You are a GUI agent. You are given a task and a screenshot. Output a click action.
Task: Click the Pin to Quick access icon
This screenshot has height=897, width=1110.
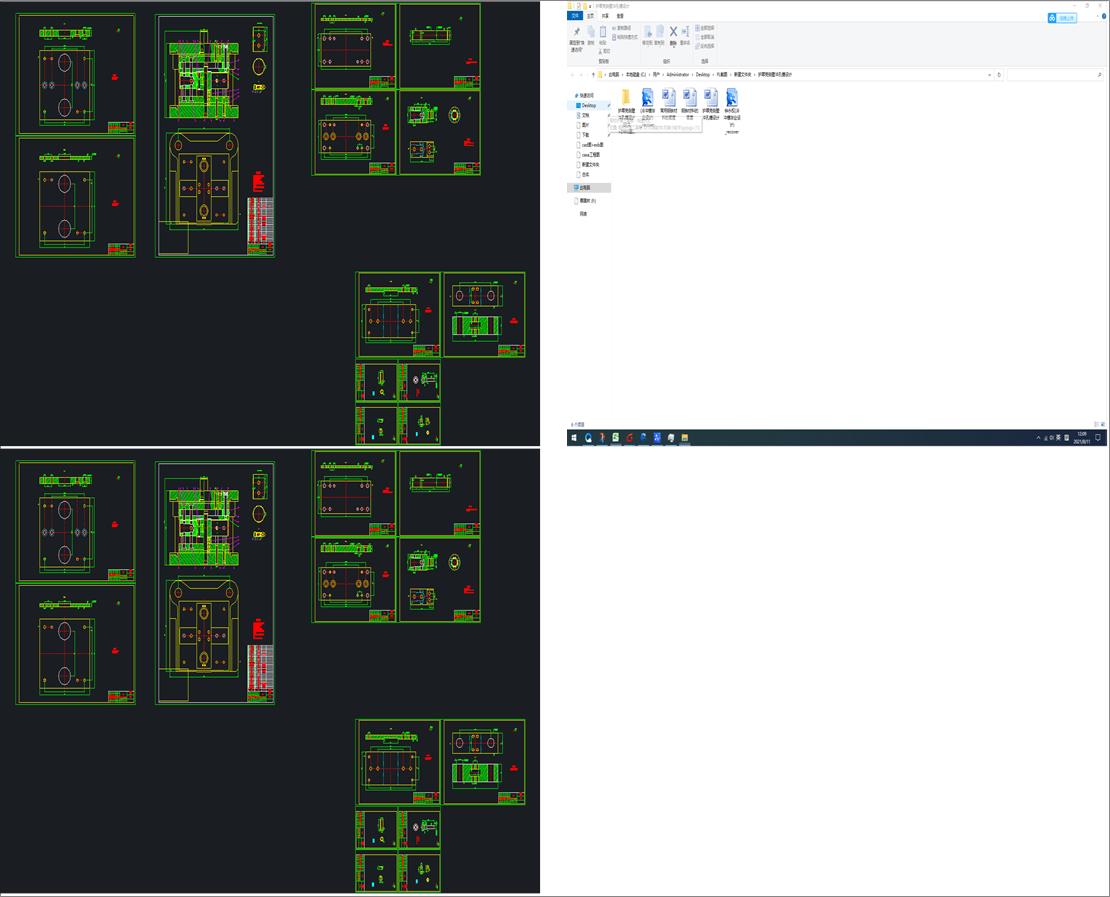tap(577, 32)
